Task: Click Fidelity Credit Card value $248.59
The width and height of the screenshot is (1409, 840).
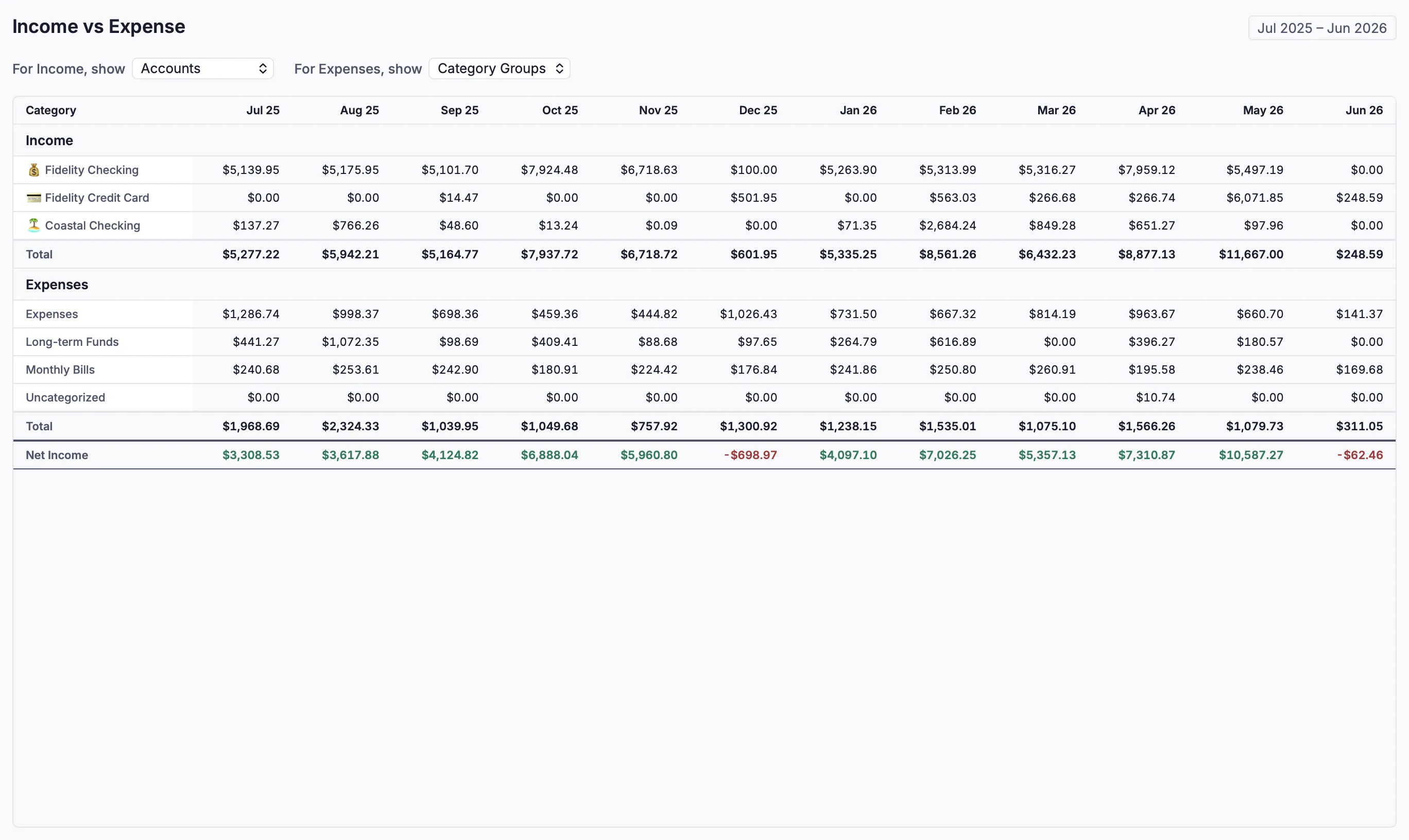Action: point(1359,198)
